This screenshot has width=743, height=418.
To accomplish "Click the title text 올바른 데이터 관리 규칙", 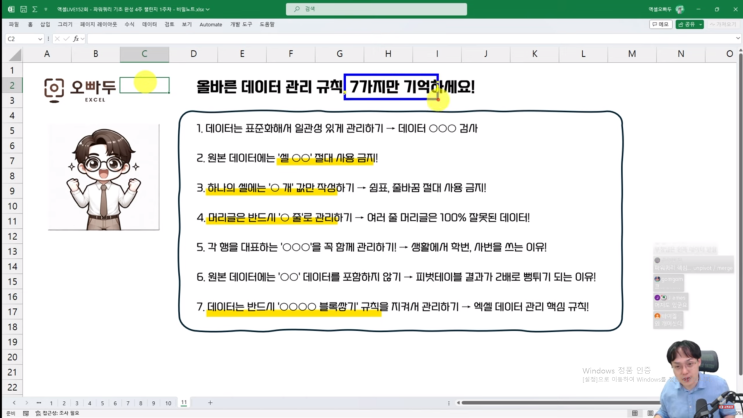I will pyautogui.click(x=269, y=87).
